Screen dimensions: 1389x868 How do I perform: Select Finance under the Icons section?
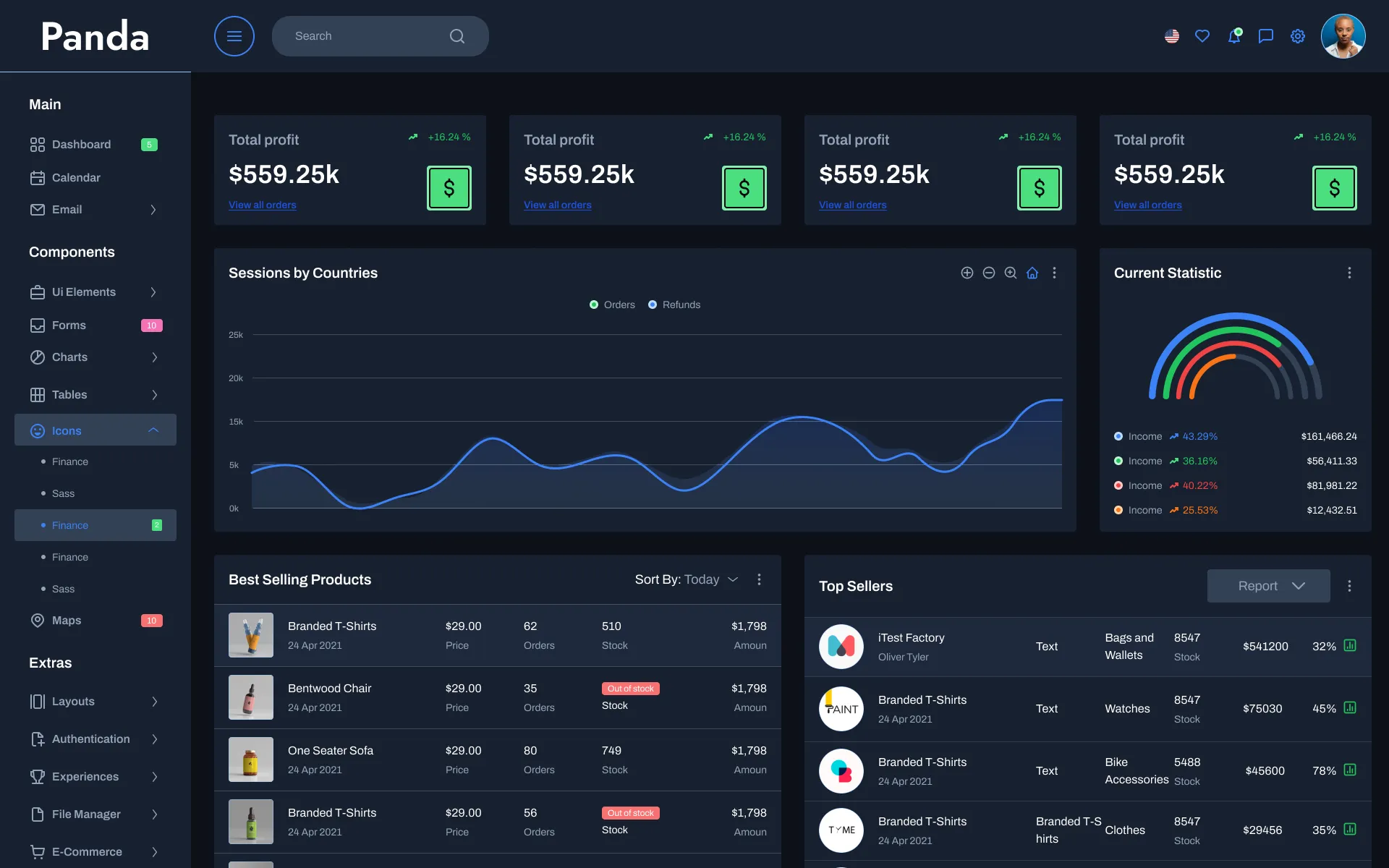point(70,461)
